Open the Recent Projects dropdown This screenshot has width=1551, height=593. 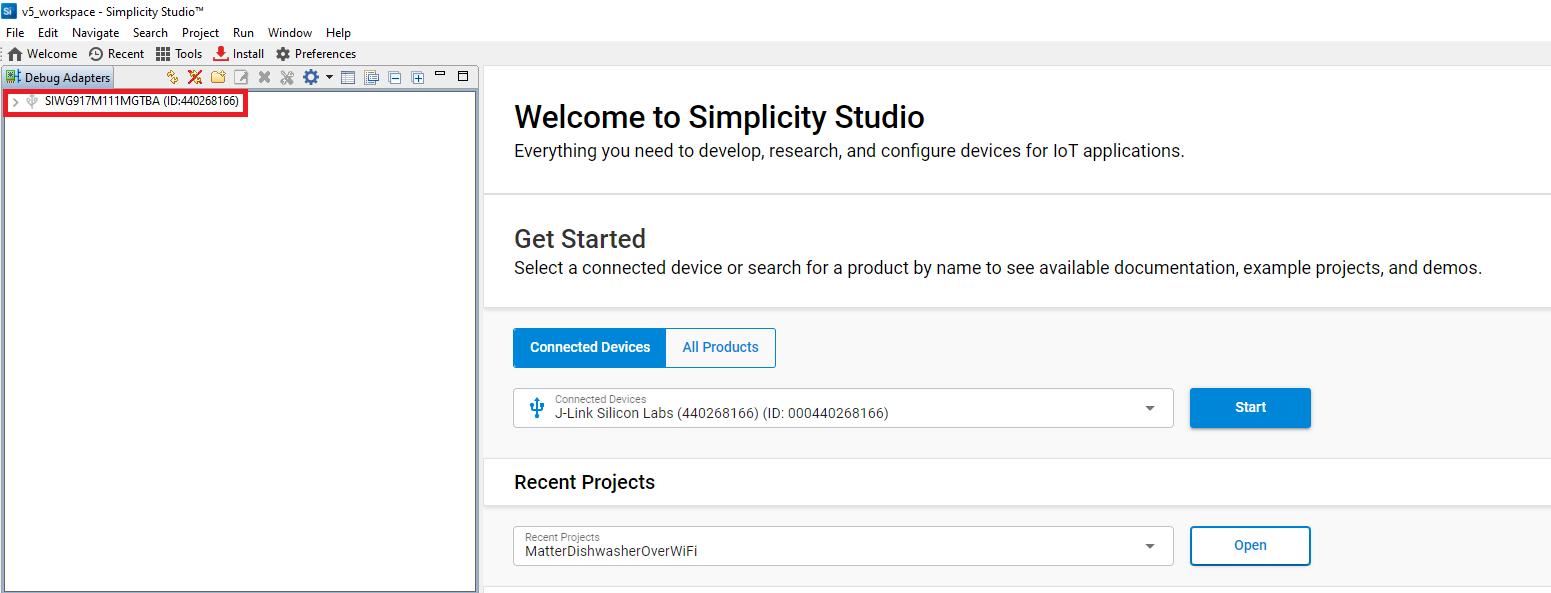coord(1150,546)
